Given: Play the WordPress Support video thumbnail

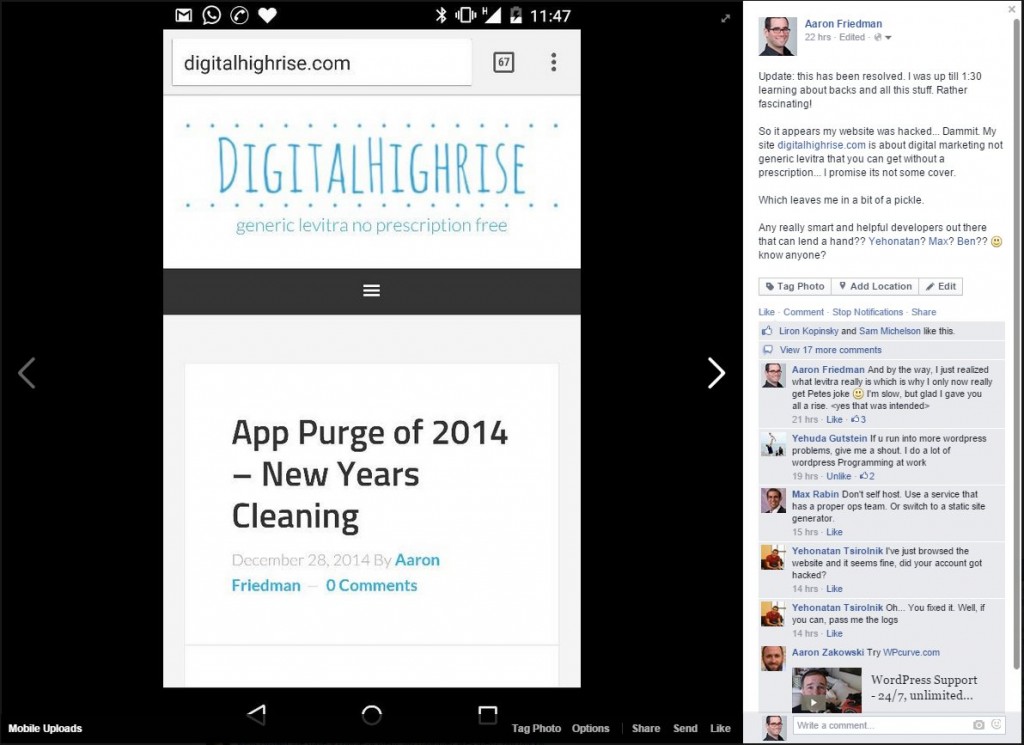Looking at the screenshot, I should [x=826, y=690].
